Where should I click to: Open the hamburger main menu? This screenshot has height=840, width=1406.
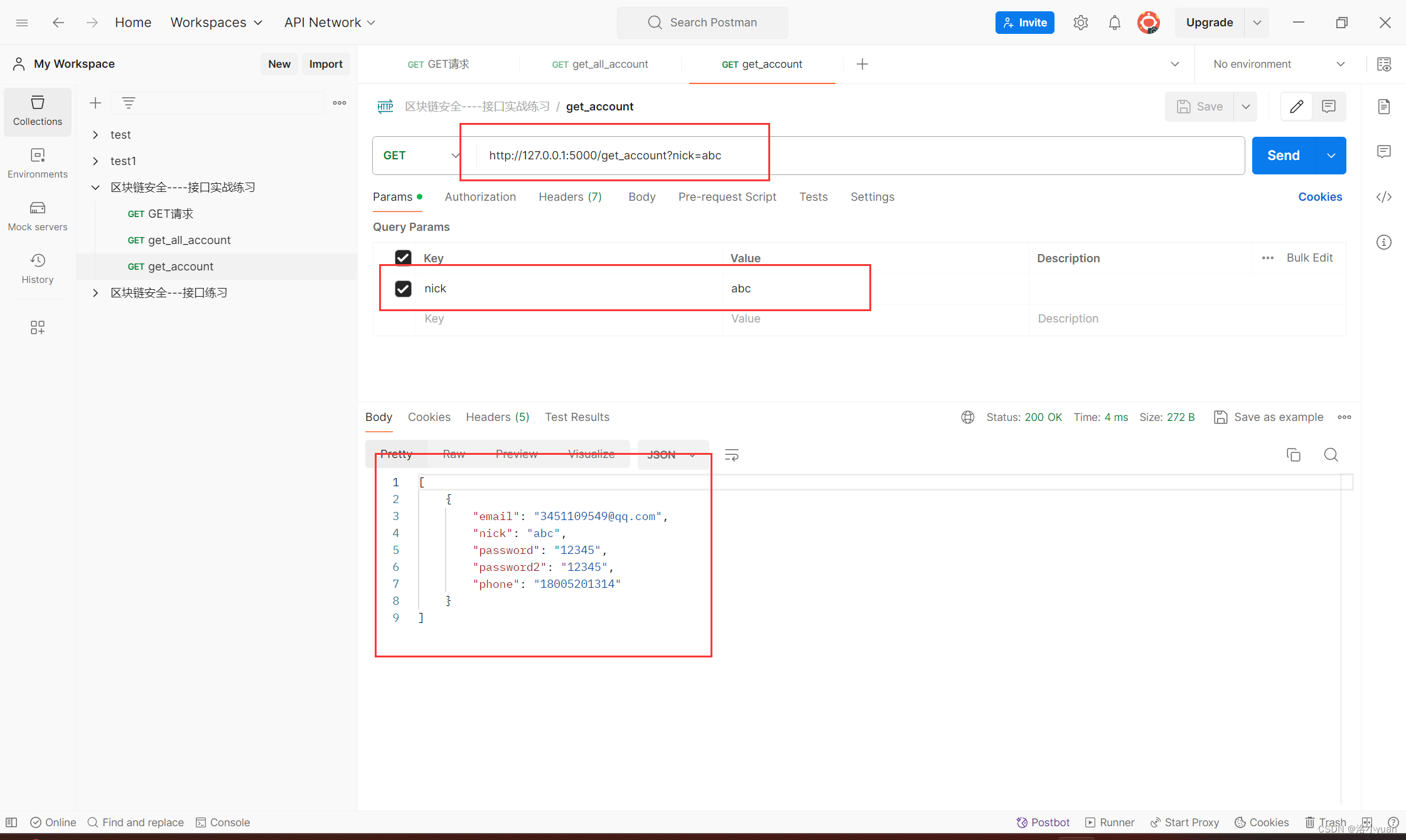point(22,23)
